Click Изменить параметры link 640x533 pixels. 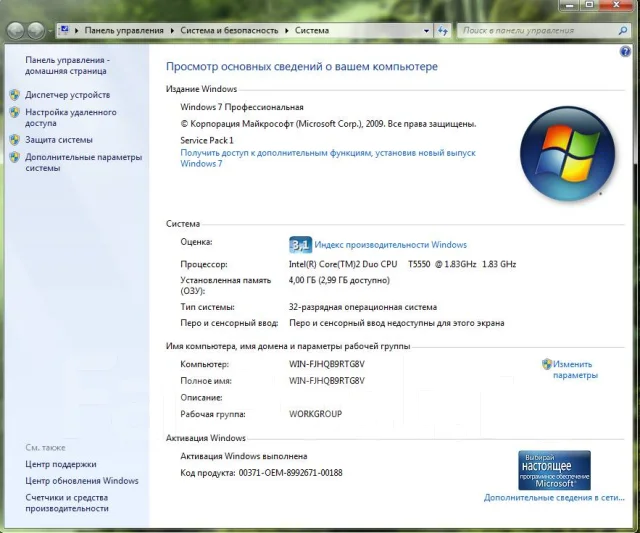coord(575,369)
